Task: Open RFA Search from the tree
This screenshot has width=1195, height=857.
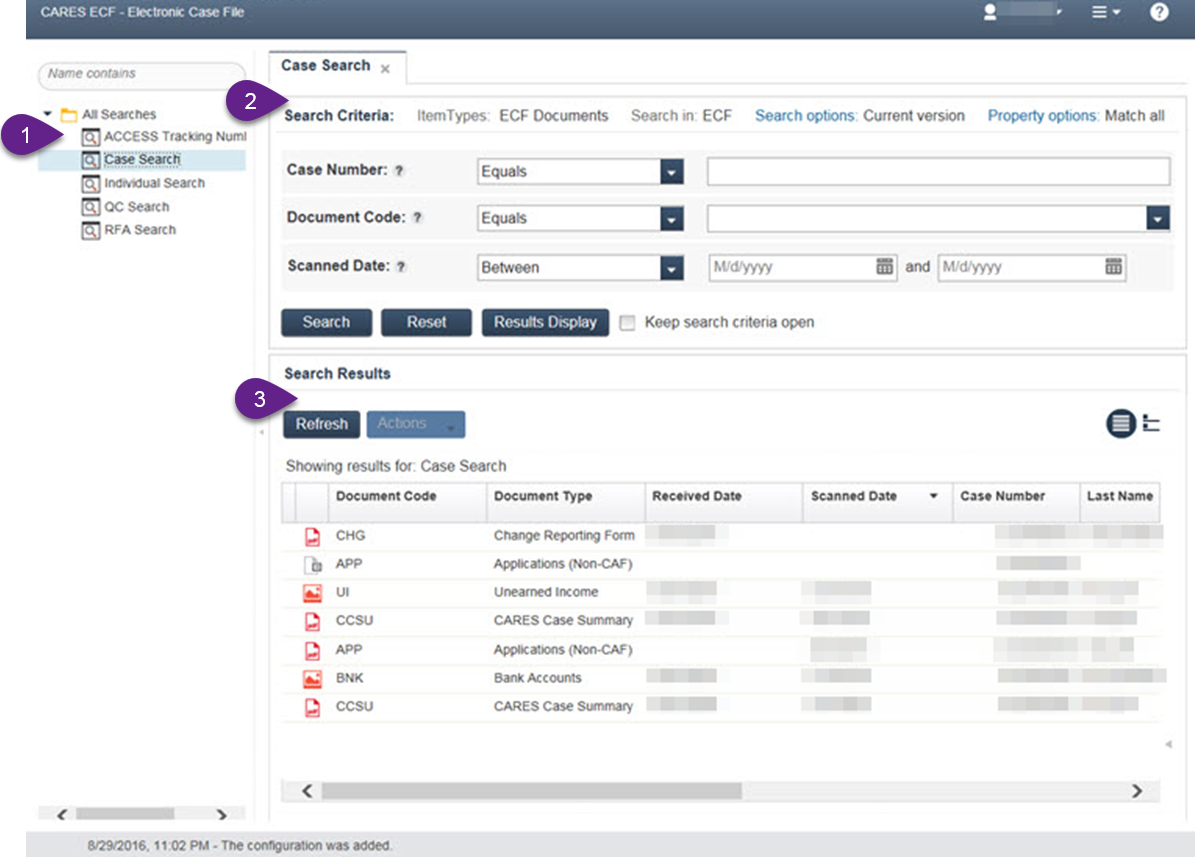Action: pos(140,229)
